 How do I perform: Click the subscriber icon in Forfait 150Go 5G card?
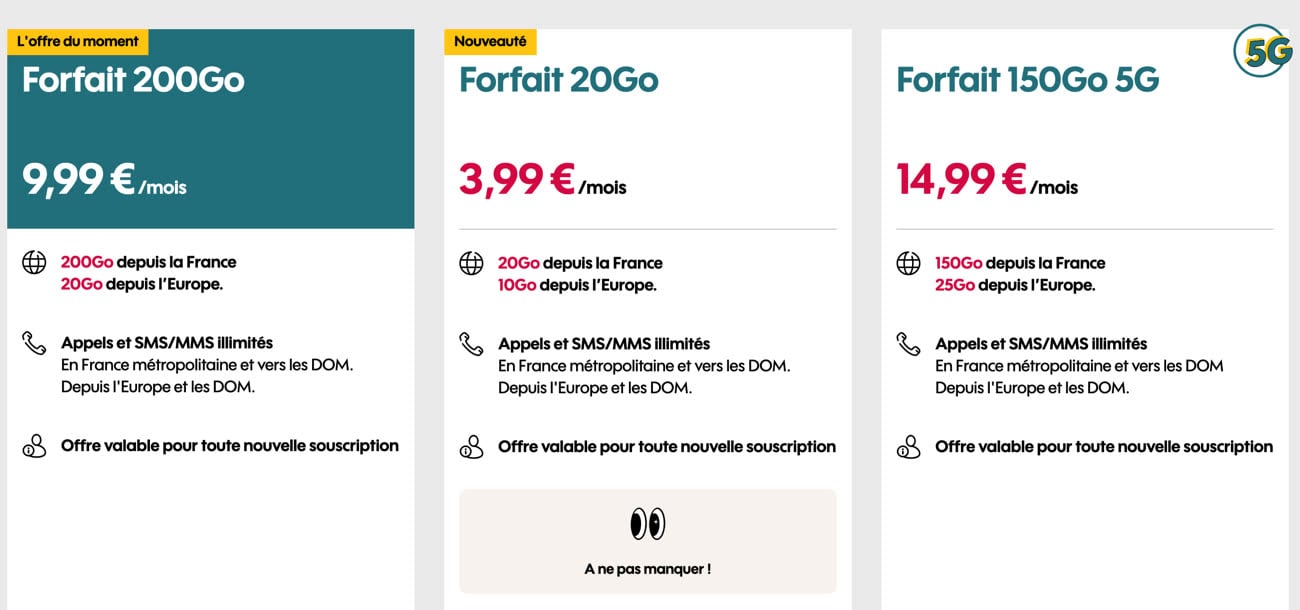click(x=908, y=447)
